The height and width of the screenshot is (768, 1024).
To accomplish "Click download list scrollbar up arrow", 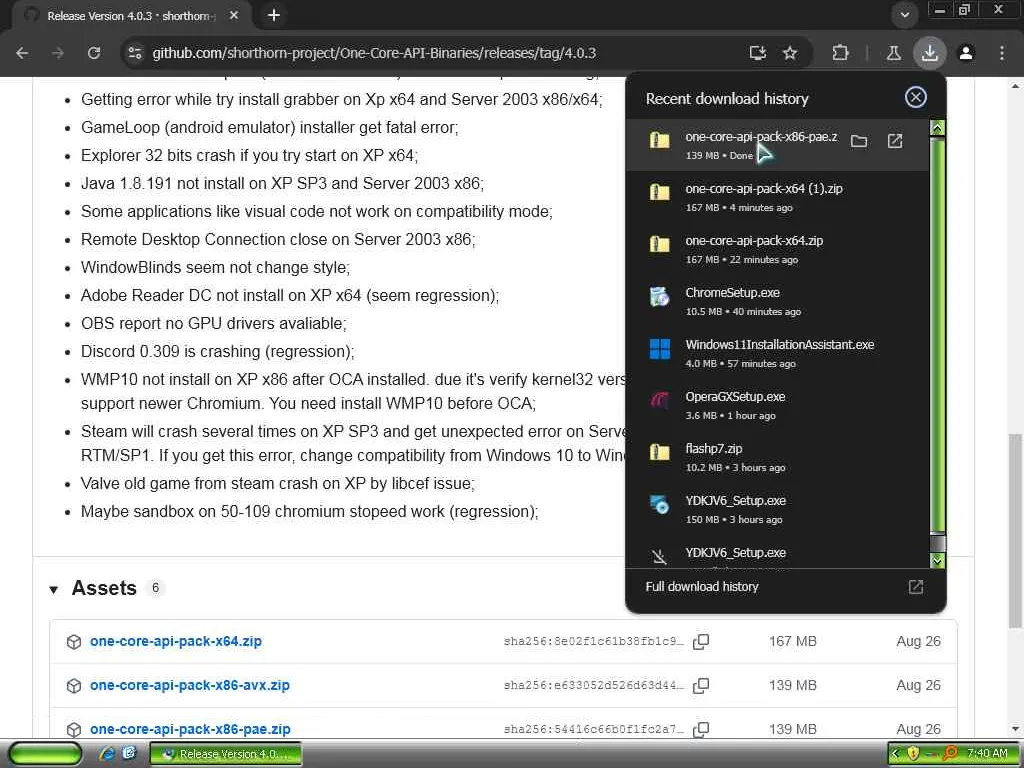I will pos(937,128).
